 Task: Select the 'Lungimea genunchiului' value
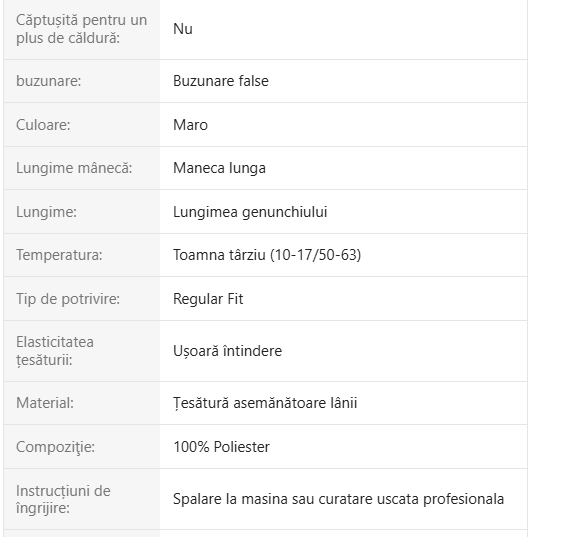click(250, 212)
